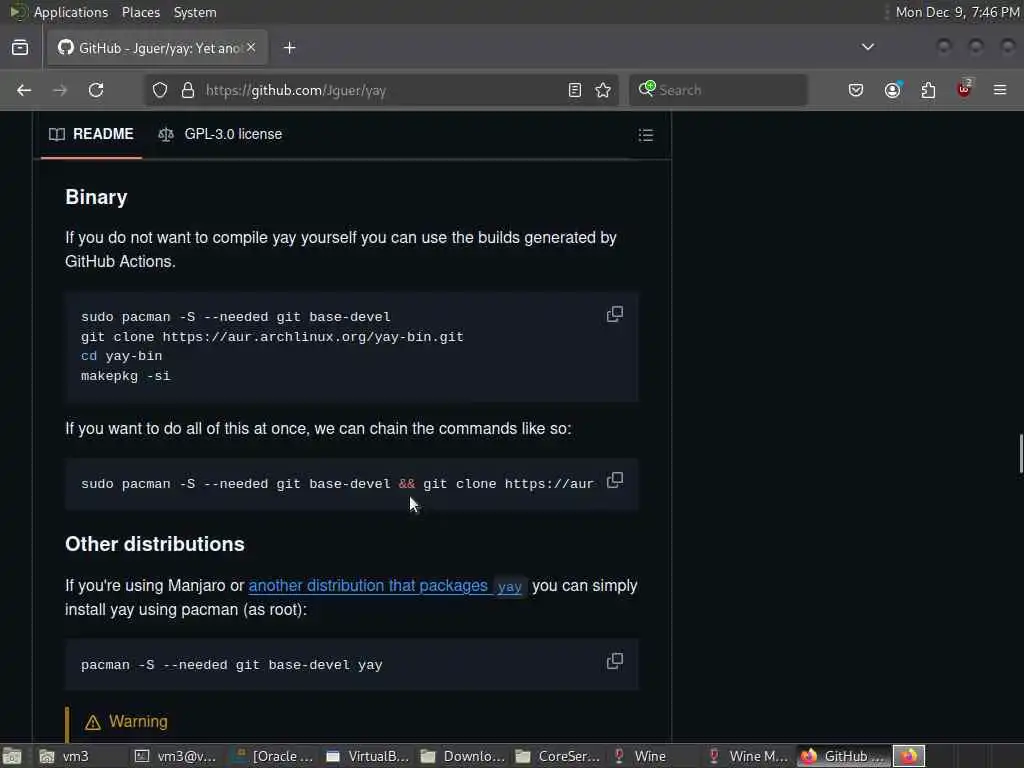Follow 'another distribution that packages' link

[x=368, y=586]
